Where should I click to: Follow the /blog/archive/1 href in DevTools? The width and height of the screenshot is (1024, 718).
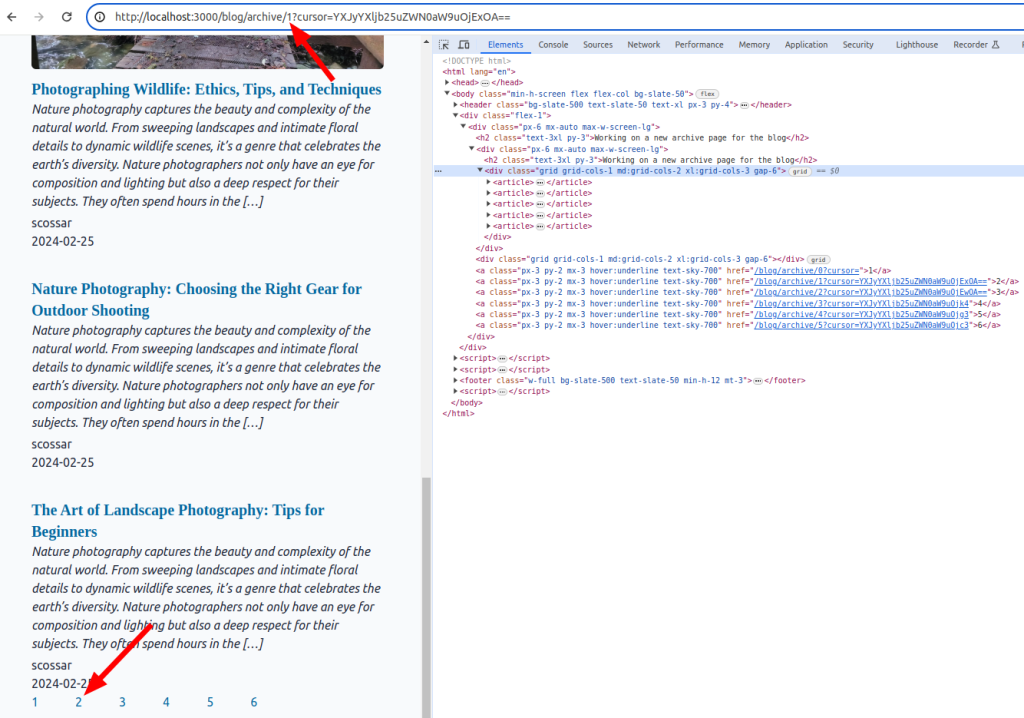tap(871, 282)
